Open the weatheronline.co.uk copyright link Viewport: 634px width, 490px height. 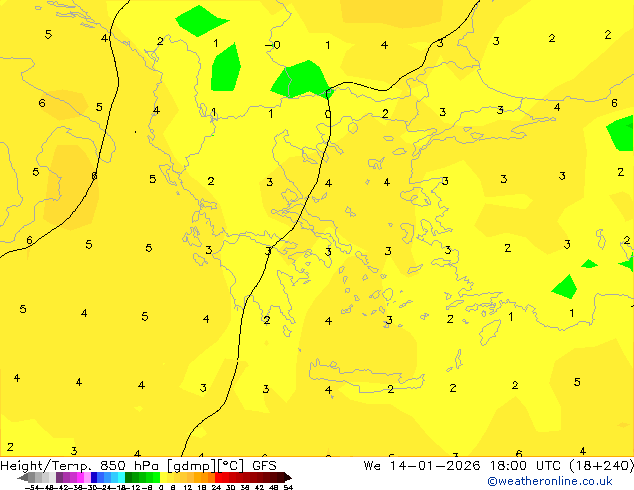pyautogui.click(x=550, y=481)
